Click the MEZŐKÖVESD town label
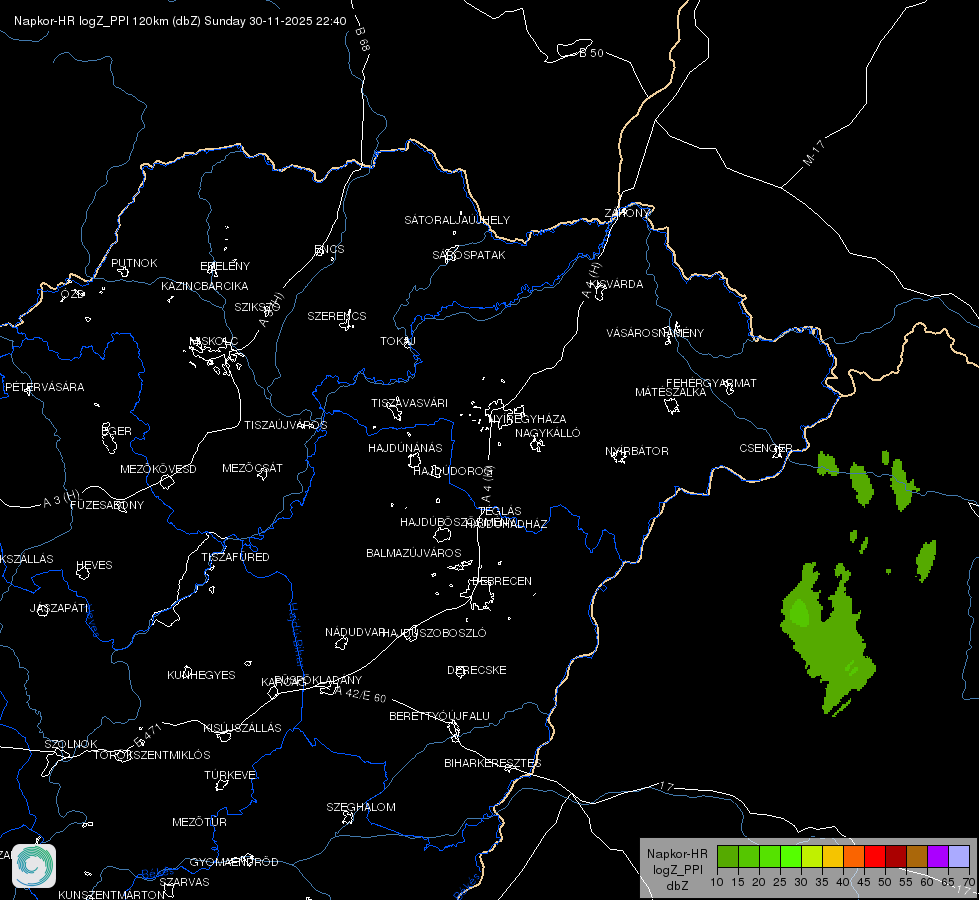This screenshot has width=979, height=900. (x=158, y=469)
